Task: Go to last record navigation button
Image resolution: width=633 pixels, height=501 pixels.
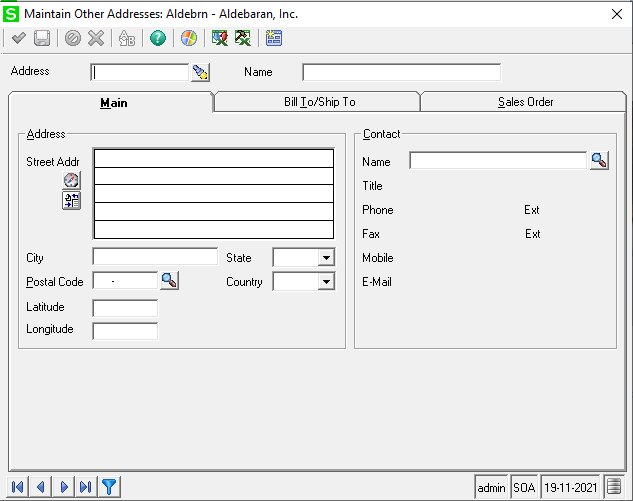Action: (x=86, y=487)
